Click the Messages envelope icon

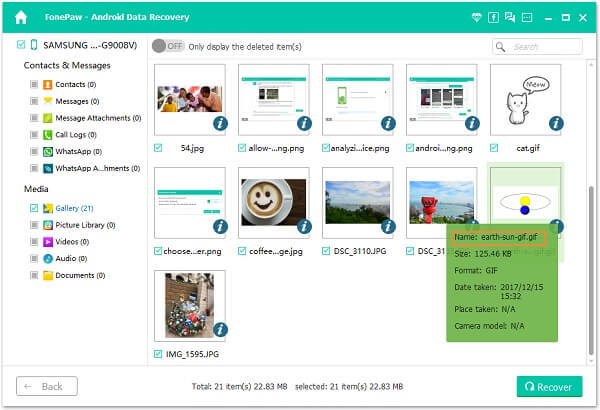pyautogui.click(x=47, y=101)
